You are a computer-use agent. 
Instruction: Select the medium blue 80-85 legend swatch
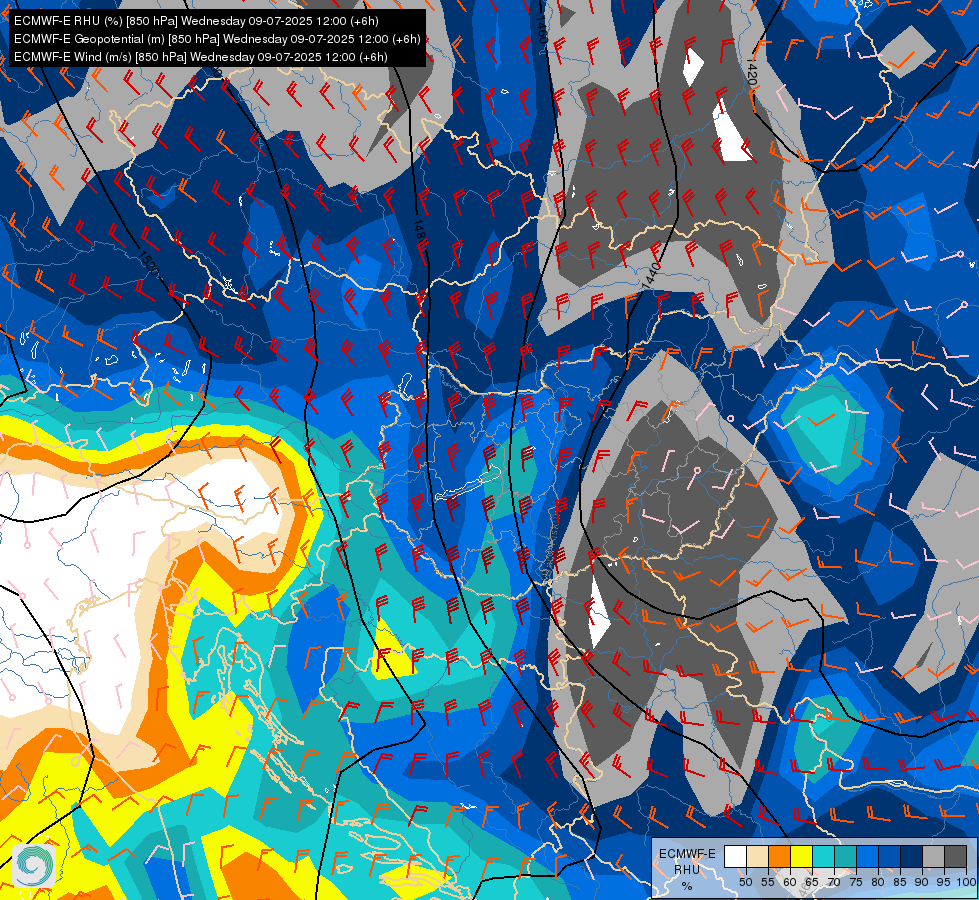890,856
